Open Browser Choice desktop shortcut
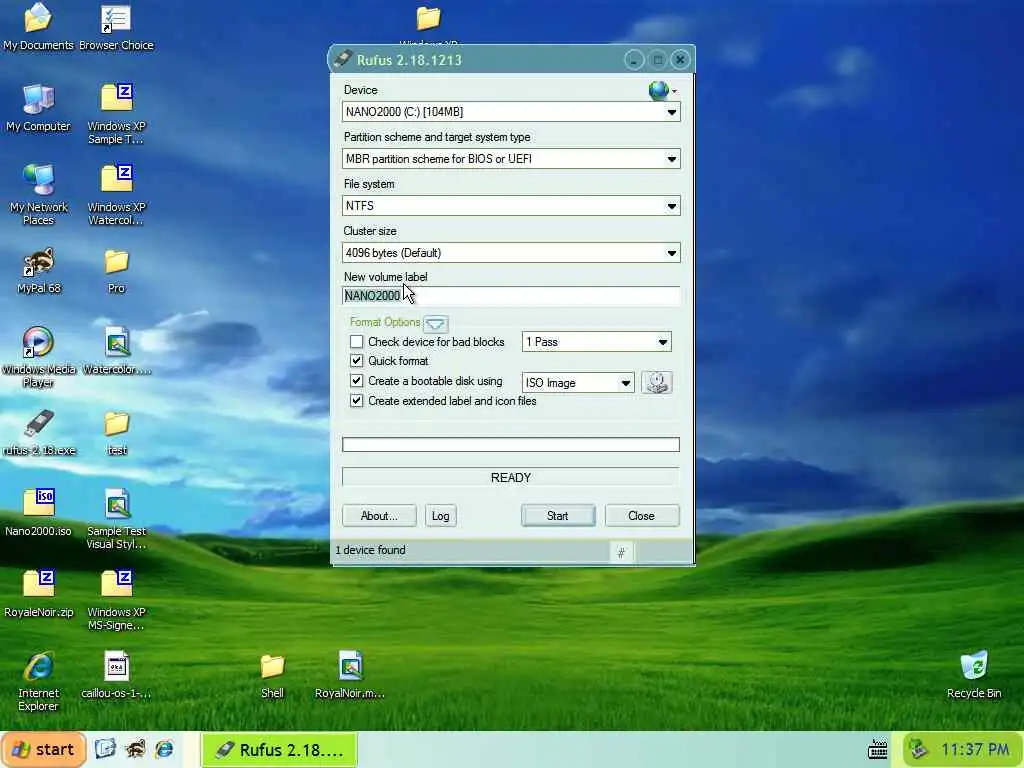This screenshot has width=1024, height=768. (116, 27)
